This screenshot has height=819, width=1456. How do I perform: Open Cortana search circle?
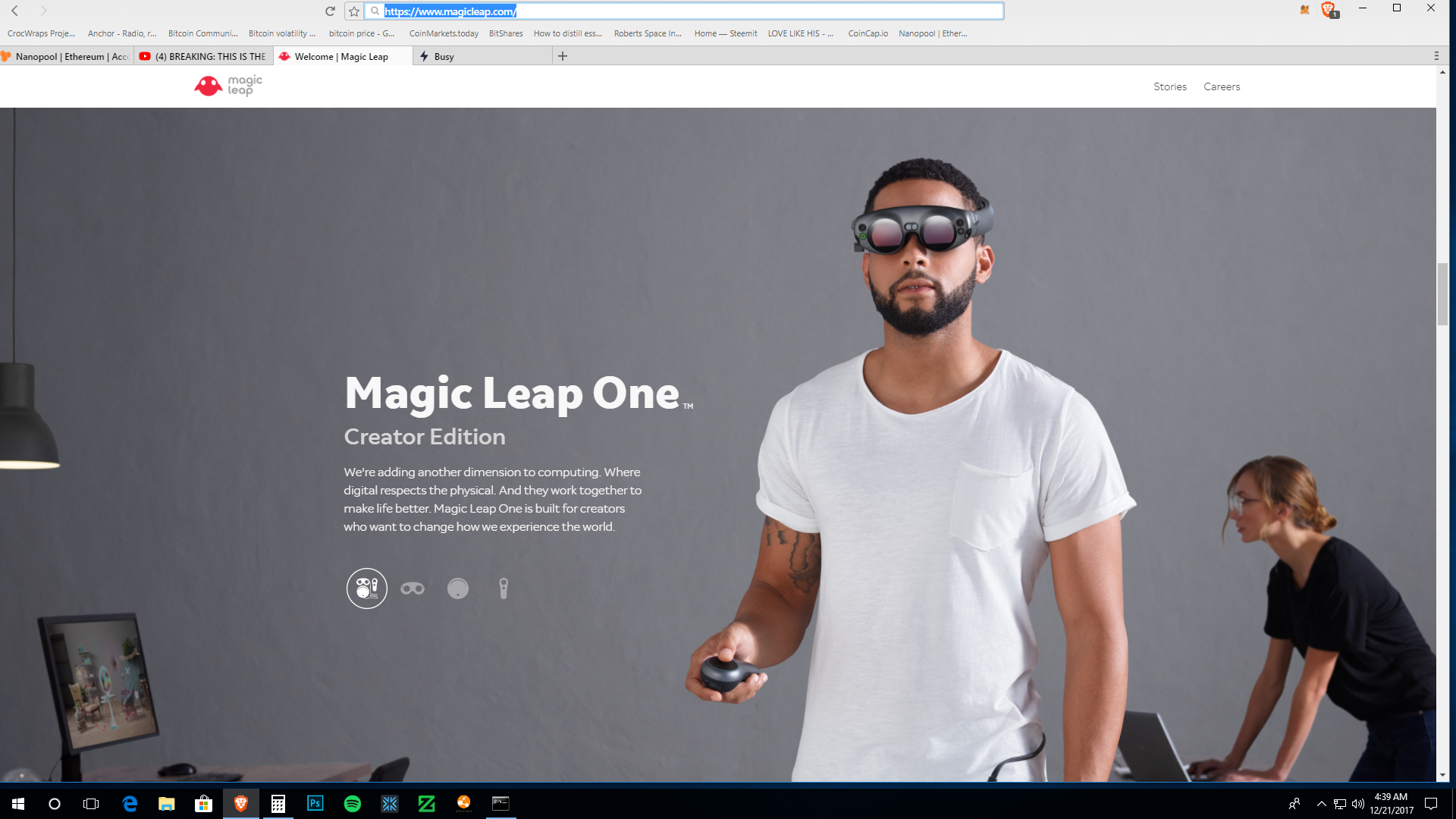pos(55,804)
